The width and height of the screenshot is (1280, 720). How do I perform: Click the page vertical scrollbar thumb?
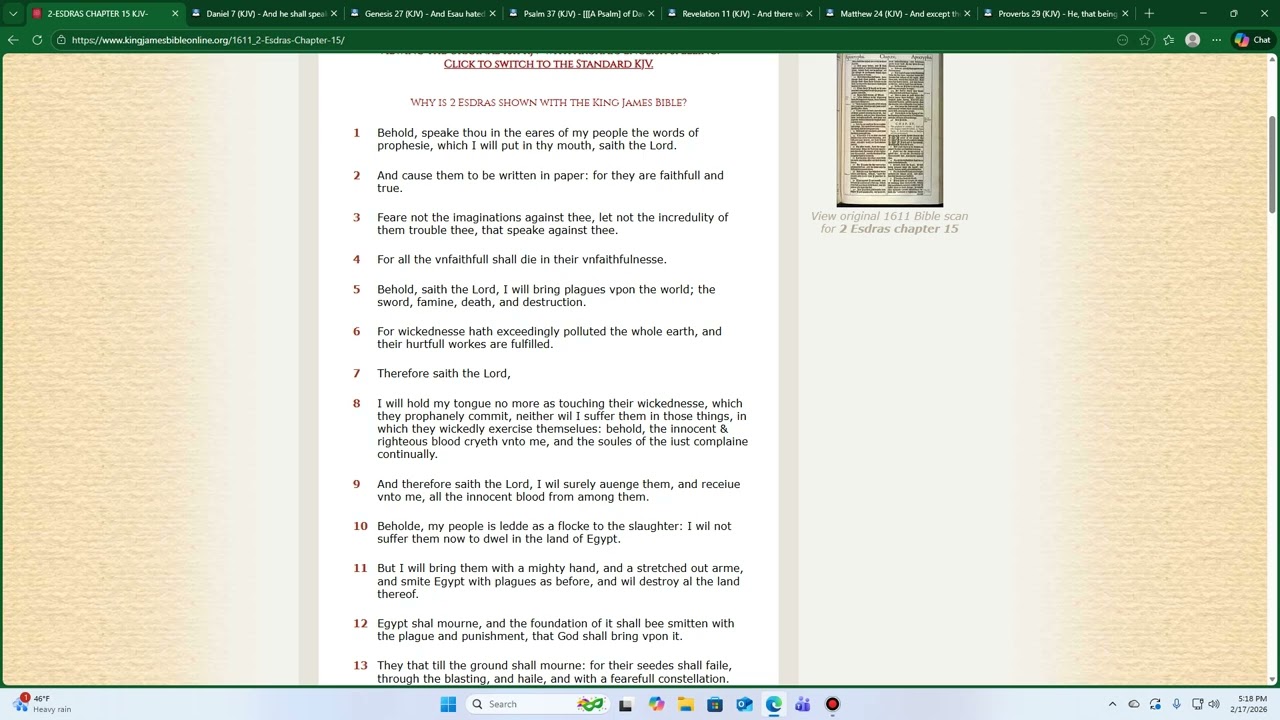(1273, 165)
